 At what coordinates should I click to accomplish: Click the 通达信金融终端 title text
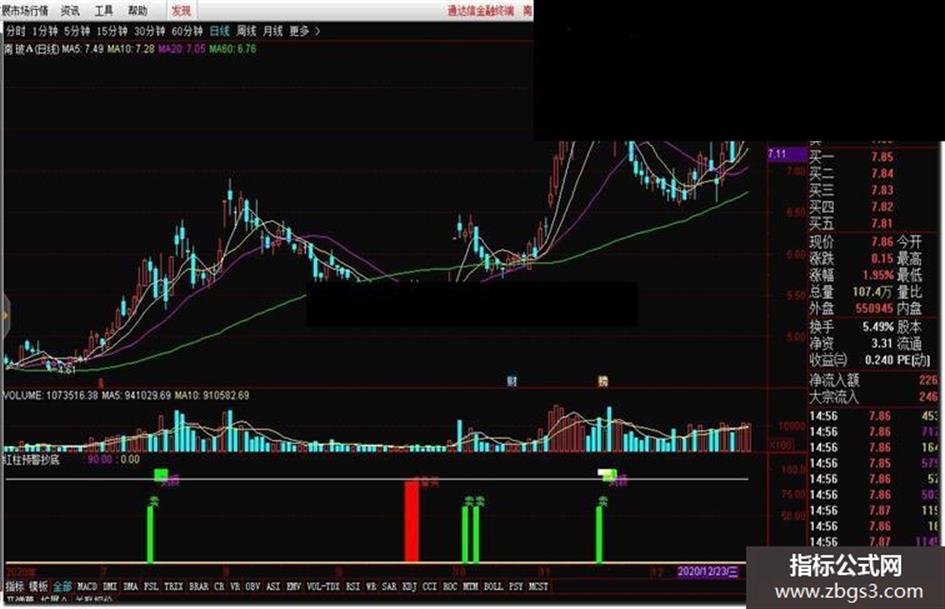[x=480, y=11]
